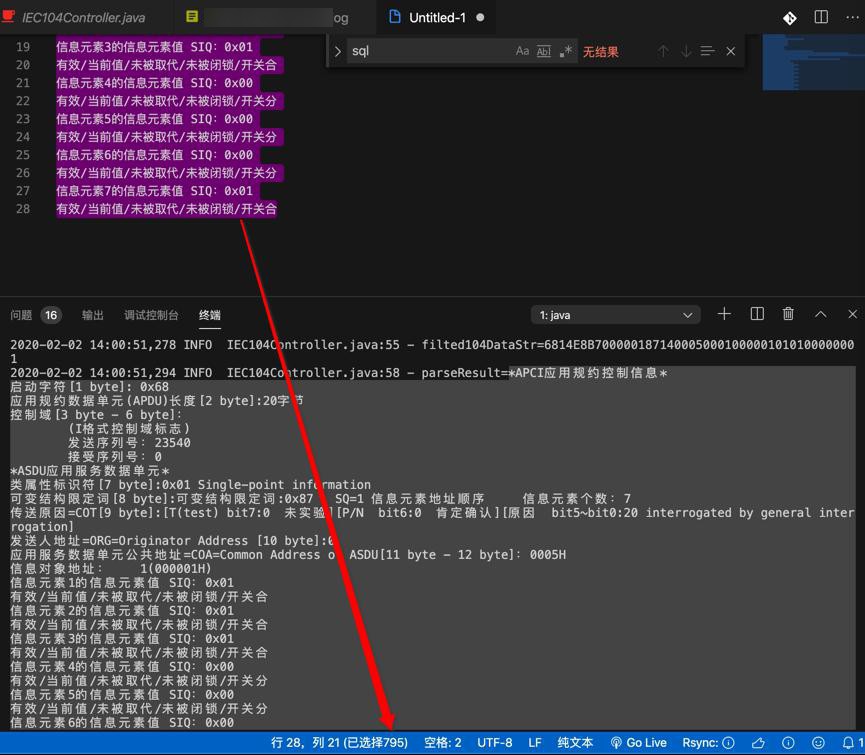Click 'IEC104Controller.java:58' in terminal log
Image resolution: width=865 pixels, height=755 pixels.
313,373
